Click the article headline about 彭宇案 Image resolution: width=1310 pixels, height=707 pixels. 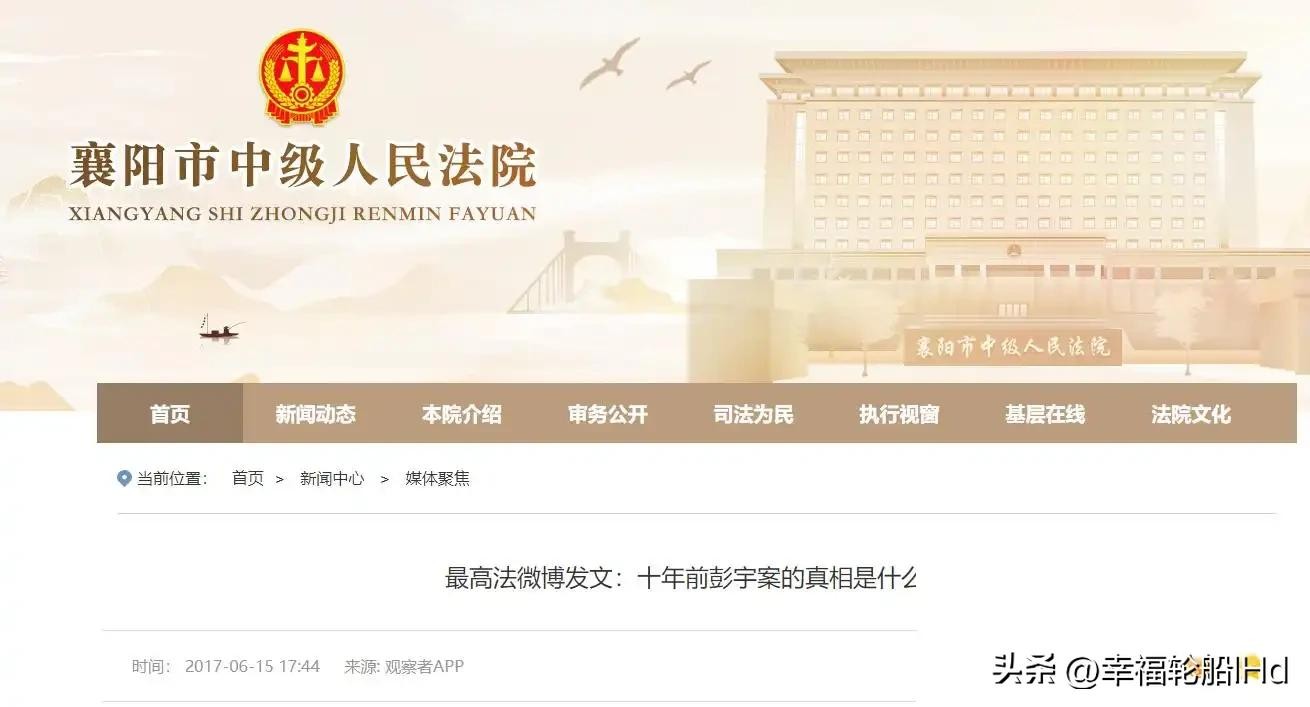coord(680,578)
